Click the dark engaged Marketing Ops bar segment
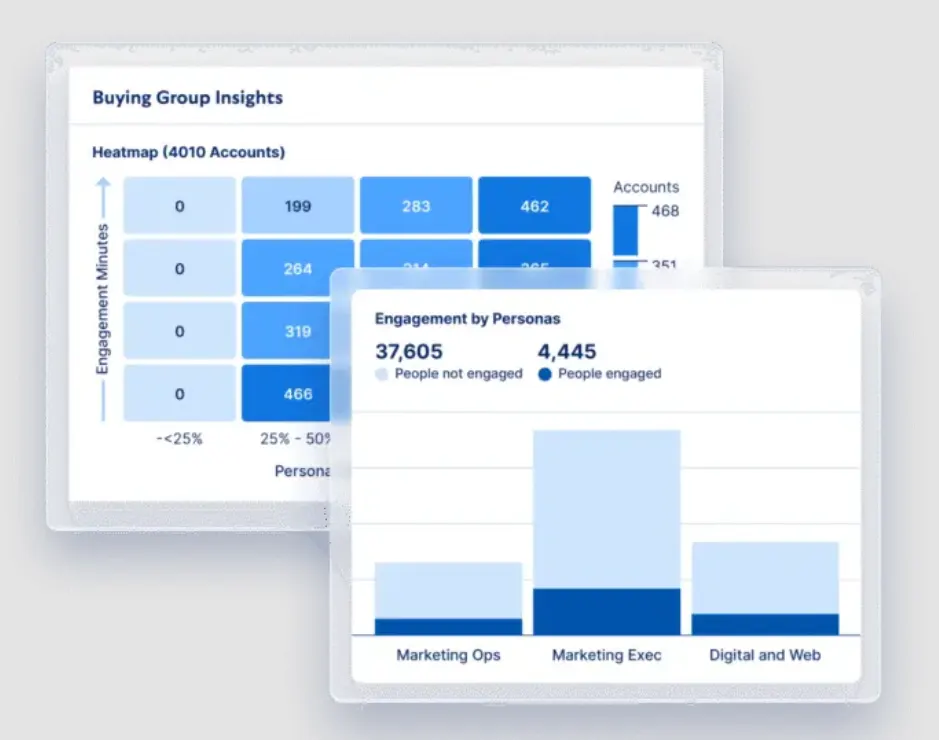939x740 pixels. pyautogui.click(x=449, y=627)
